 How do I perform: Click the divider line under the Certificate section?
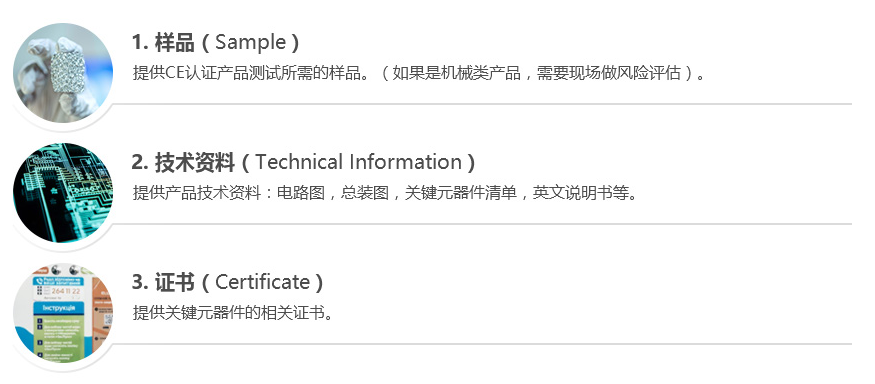(x=483, y=344)
